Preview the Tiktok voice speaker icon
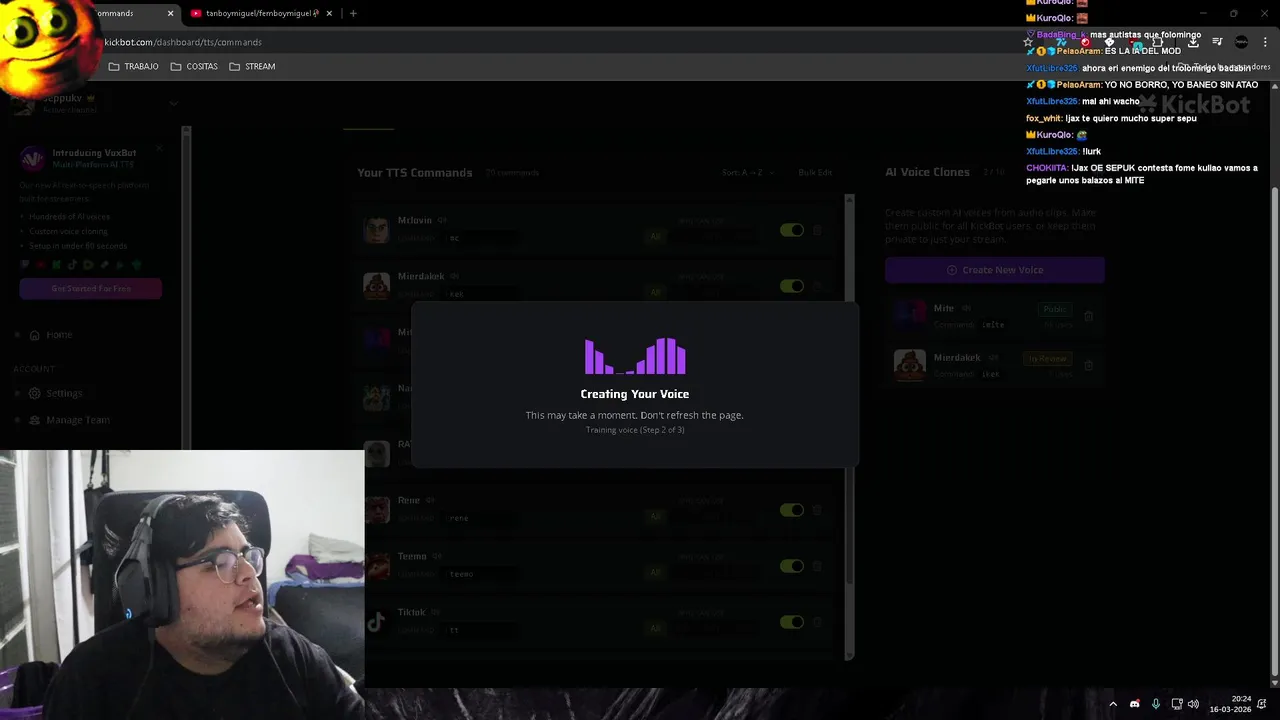Image resolution: width=1280 pixels, height=720 pixels. 436,612
